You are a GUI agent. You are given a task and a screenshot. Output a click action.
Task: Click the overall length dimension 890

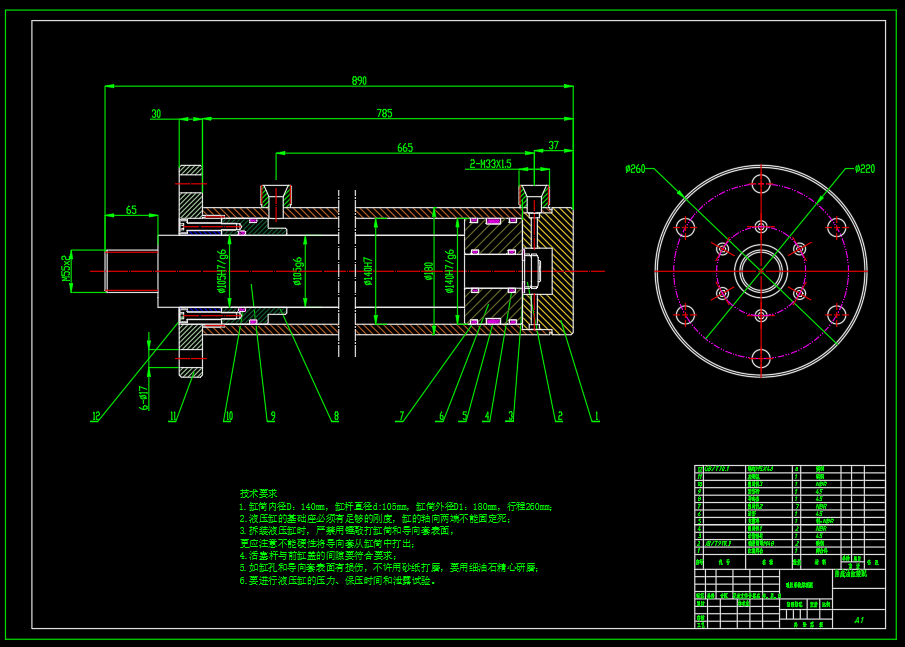tap(359, 81)
